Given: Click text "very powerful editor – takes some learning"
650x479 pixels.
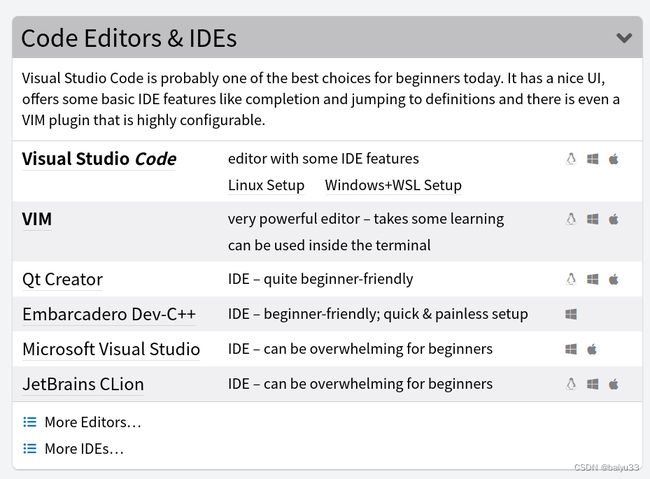Looking at the screenshot, I should click(366, 219).
